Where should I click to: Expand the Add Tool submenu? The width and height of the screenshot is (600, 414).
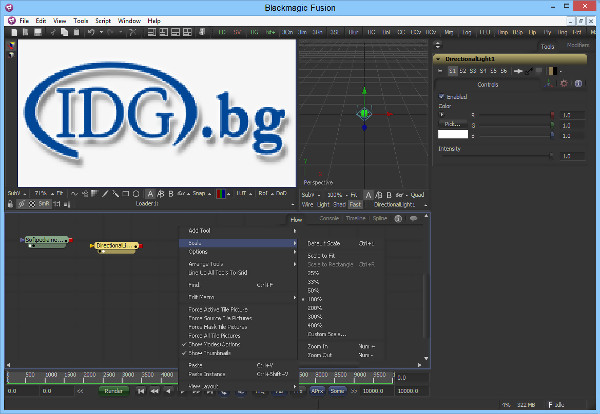(x=240, y=231)
